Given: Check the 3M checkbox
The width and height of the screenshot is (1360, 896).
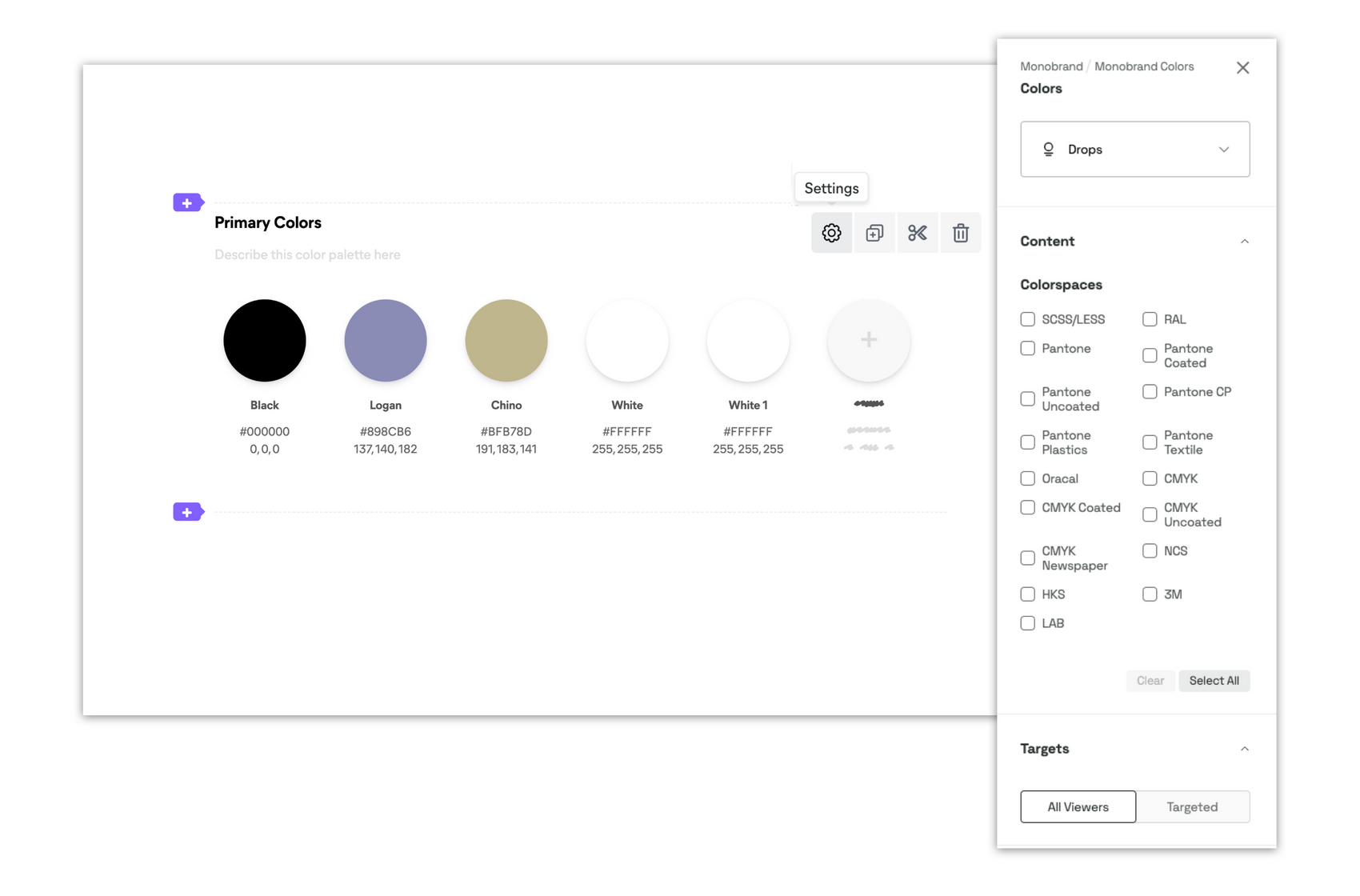Looking at the screenshot, I should click(x=1150, y=594).
